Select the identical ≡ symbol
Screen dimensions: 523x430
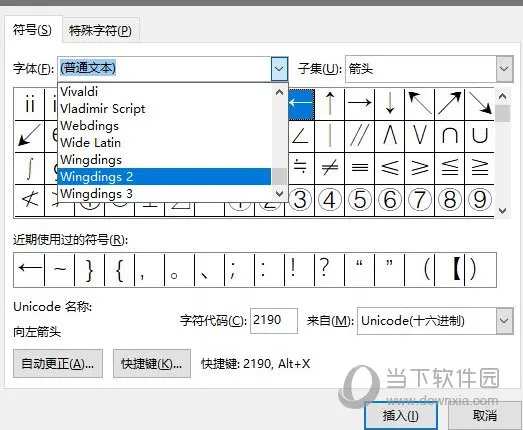click(x=360, y=168)
